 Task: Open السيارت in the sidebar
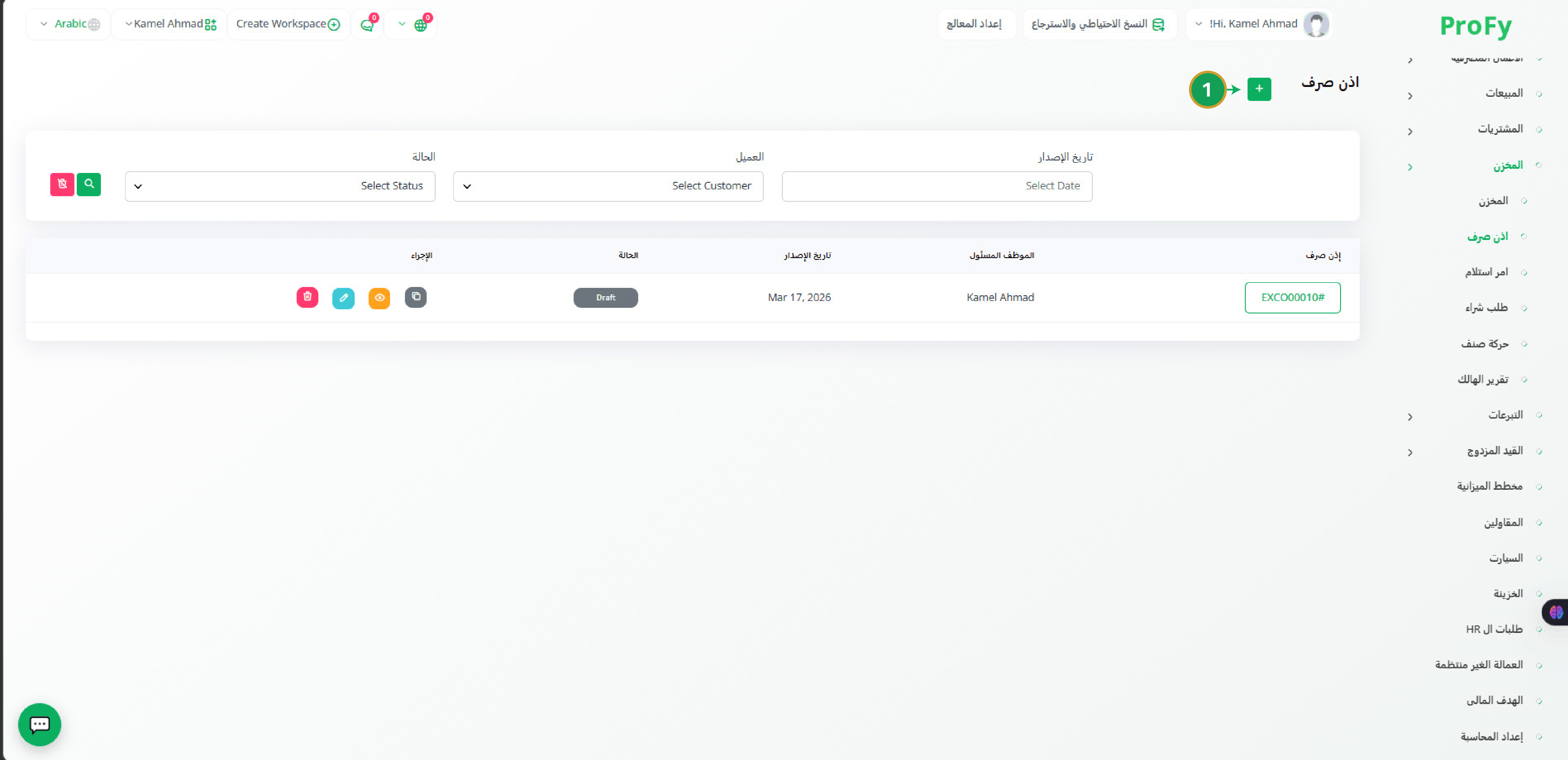(1506, 558)
